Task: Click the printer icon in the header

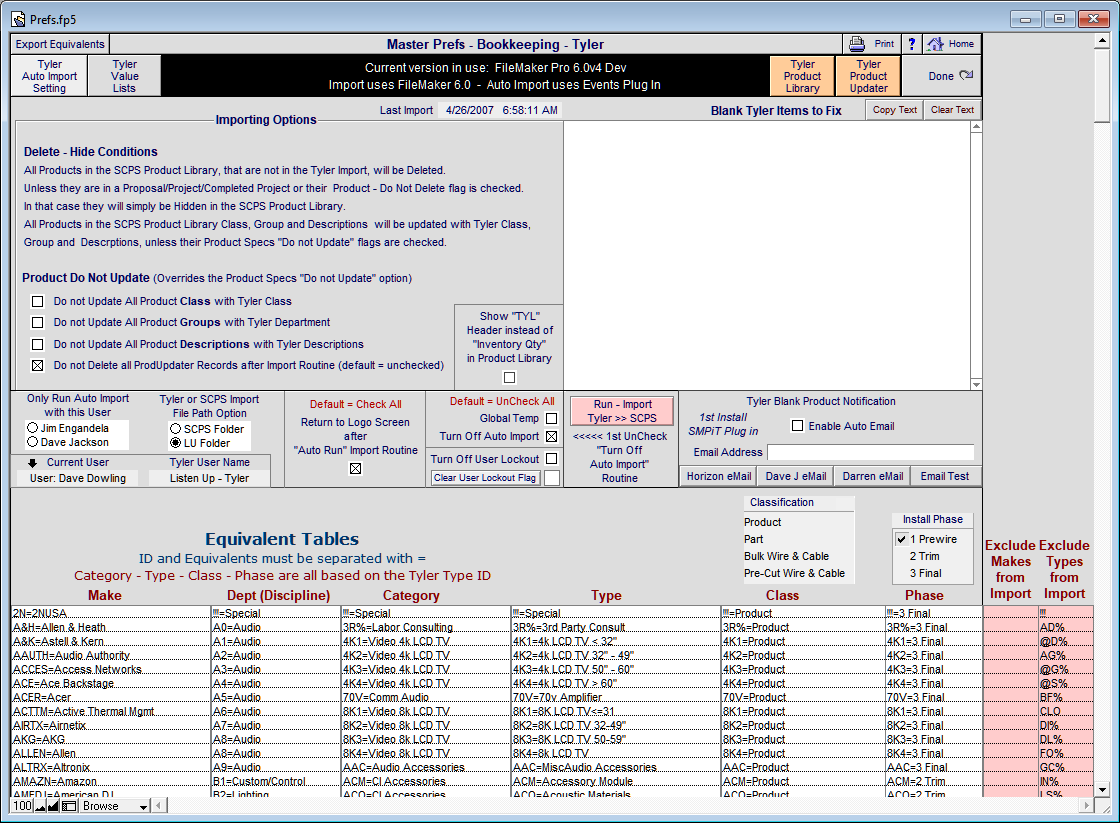Action: coord(856,44)
